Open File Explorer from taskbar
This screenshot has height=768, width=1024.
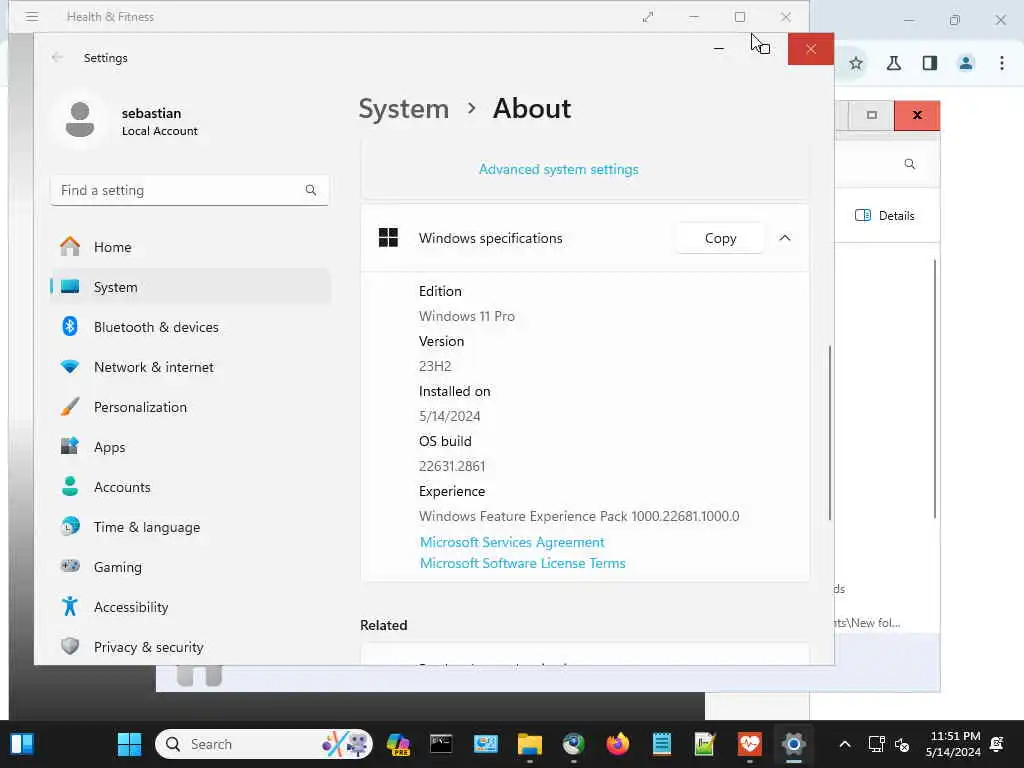pyautogui.click(x=530, y=744)
